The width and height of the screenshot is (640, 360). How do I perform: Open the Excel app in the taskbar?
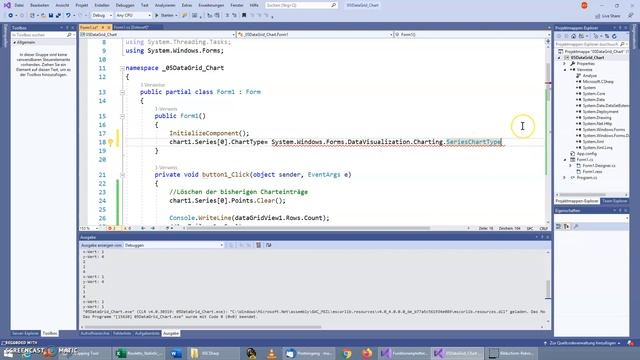click(x=138, y=353)
